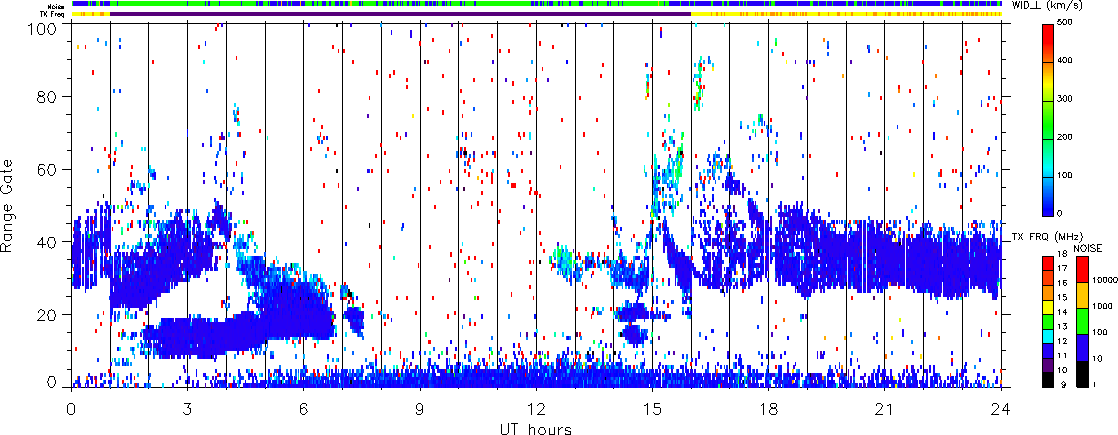
Task: Click the 15 MHz label in TX FRQ legend
Action: [1062, 297]
